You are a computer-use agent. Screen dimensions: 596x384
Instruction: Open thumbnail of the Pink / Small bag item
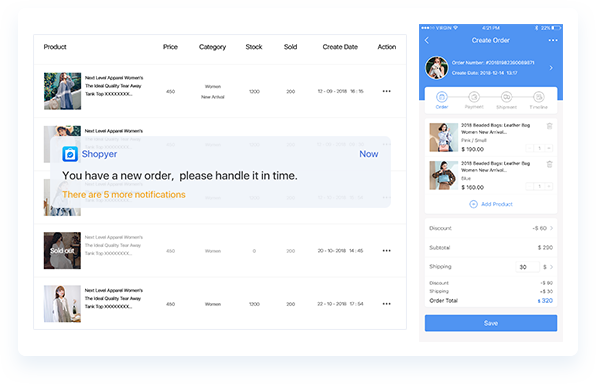coord(444,137)
